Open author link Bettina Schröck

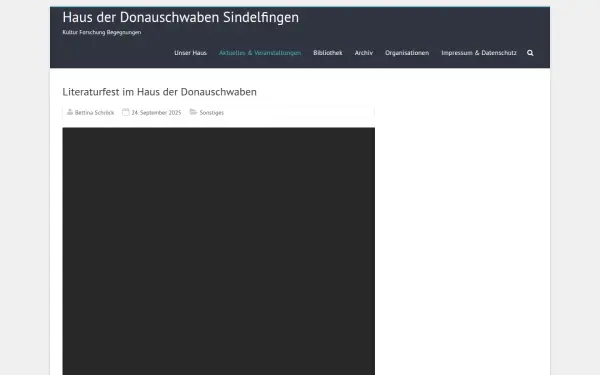94,112
